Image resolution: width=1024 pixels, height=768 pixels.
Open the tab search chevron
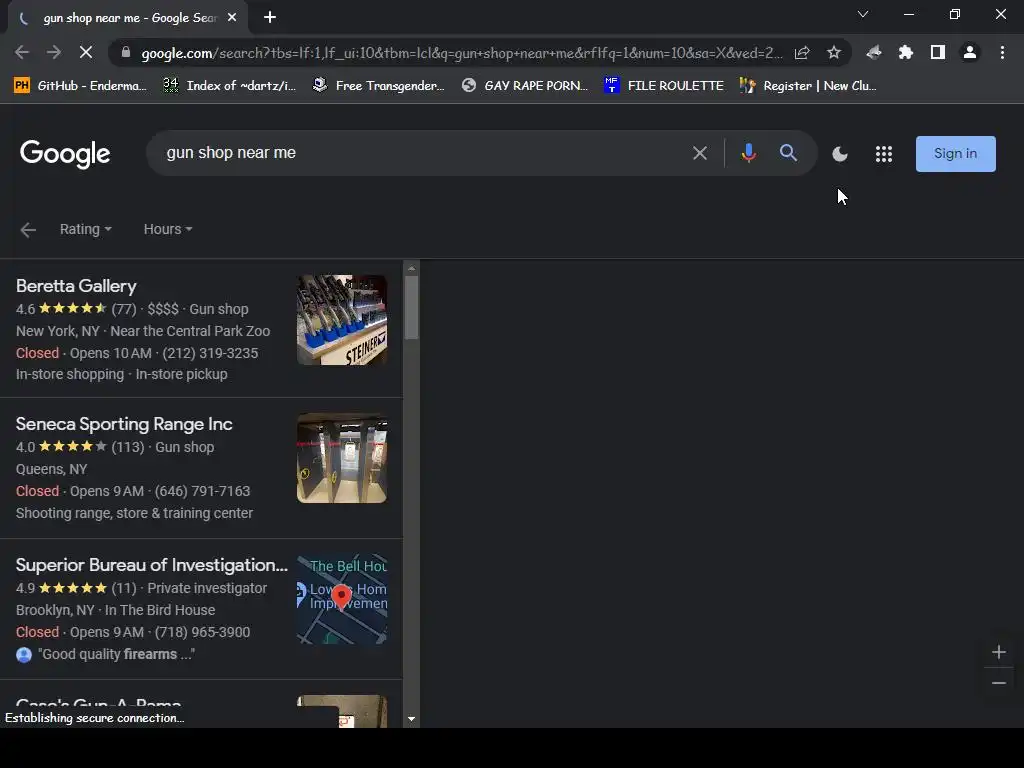pyautogui.click(x=863, y=14)
